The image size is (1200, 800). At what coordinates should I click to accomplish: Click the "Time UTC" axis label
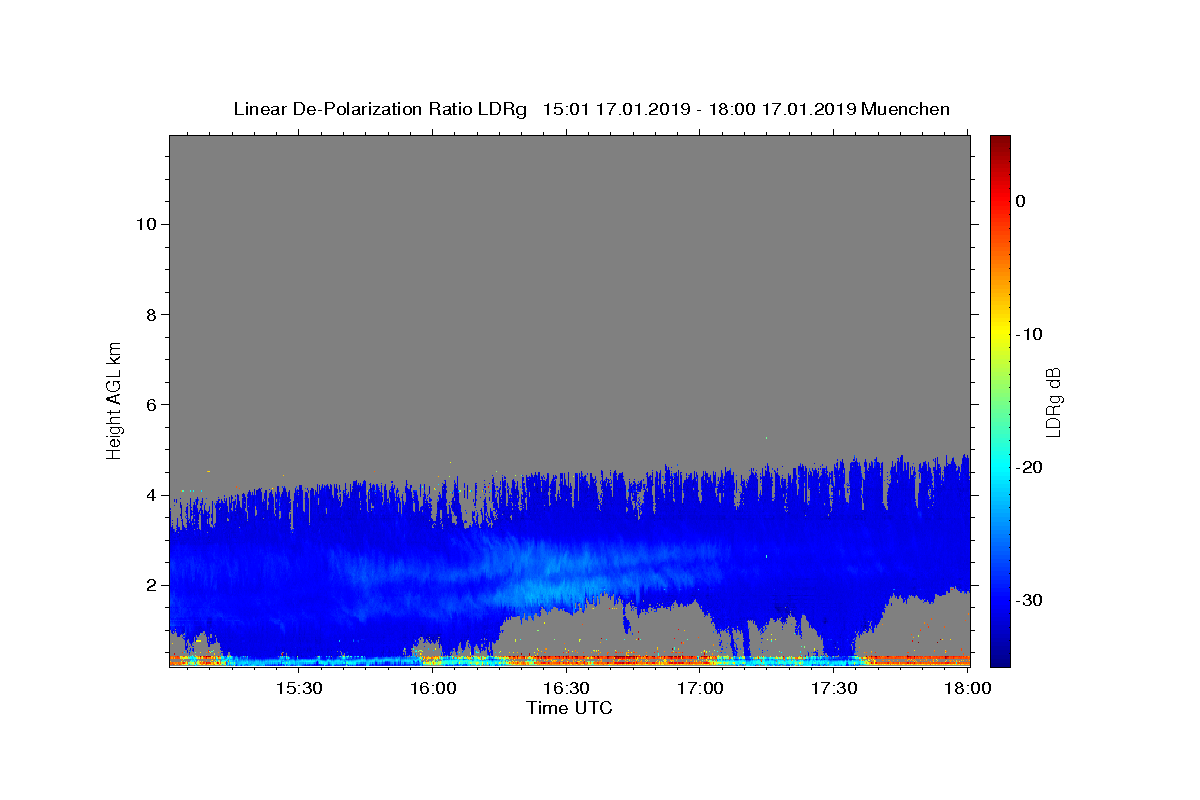[x=569, y=708]
